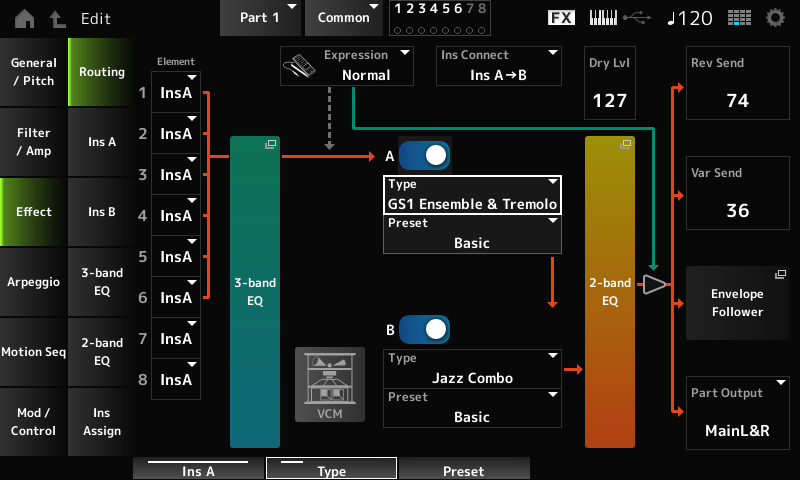Switch to the Filter / Amp tab
800x480 pixels.
[x=33, y=142]
